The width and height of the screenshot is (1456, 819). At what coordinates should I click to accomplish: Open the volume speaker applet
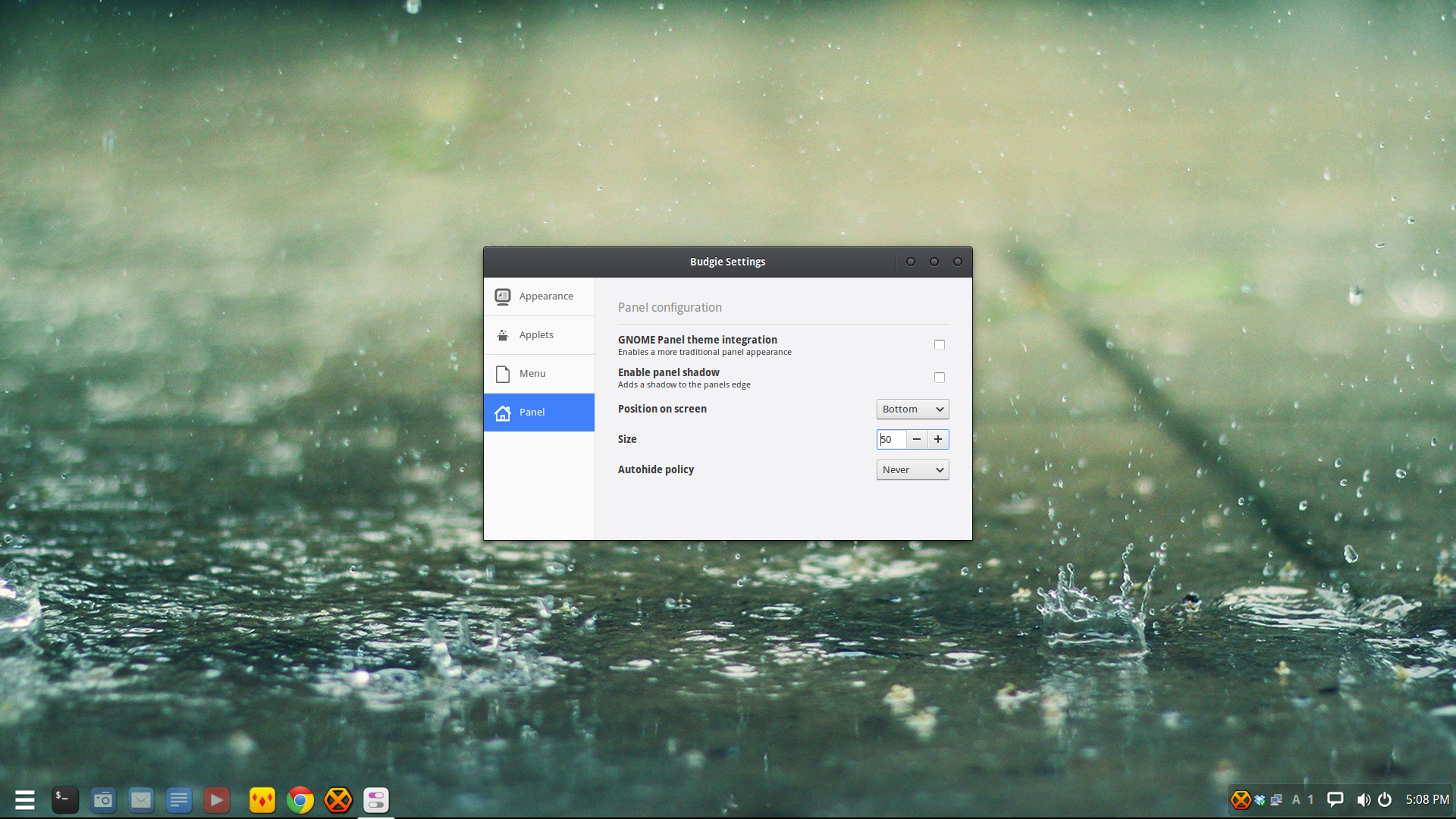click(1363, 800)
